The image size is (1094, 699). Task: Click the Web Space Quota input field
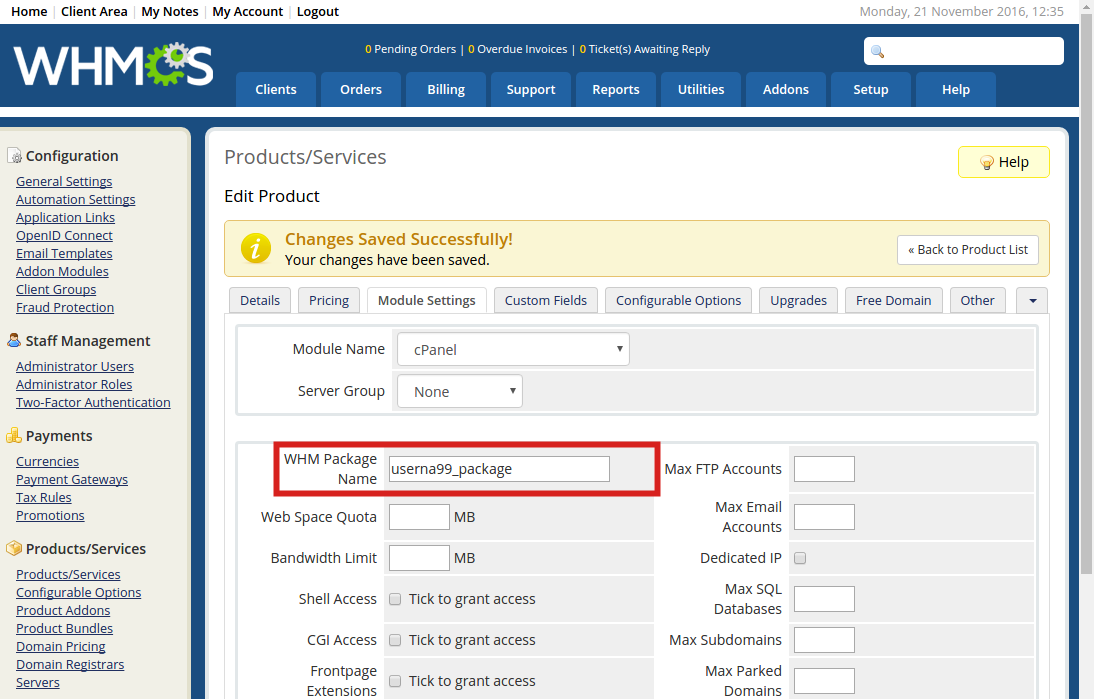click(x=419, y=517)
